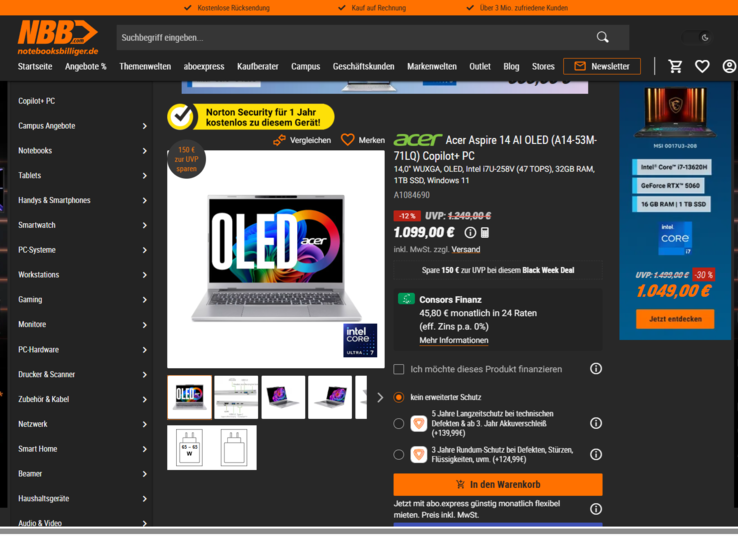Open the Newsletter button
Image resolution: width=738 pixels, height=536 pixels.
tap(602, 66)
